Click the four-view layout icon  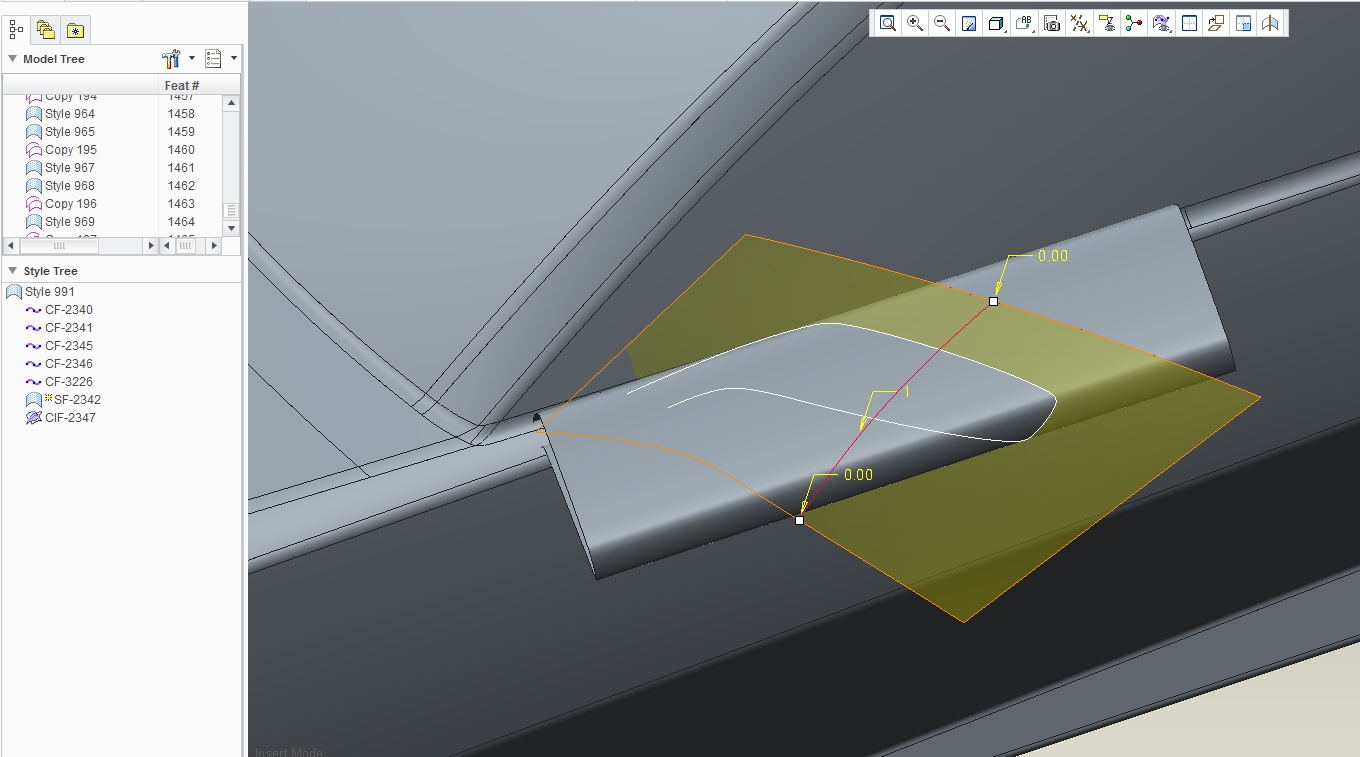click(1189, 24)
